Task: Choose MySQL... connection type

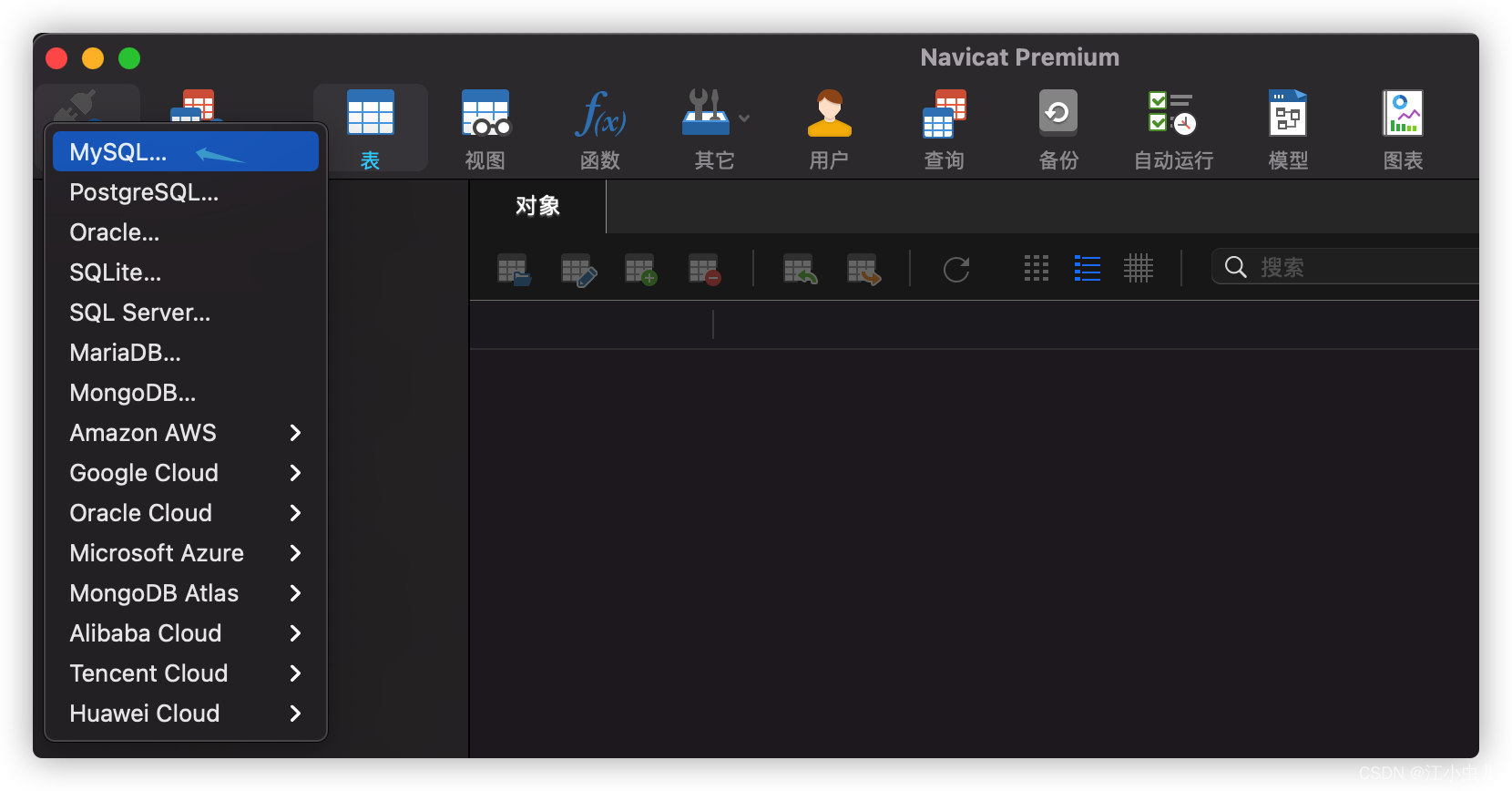Action: pos(186,151)
